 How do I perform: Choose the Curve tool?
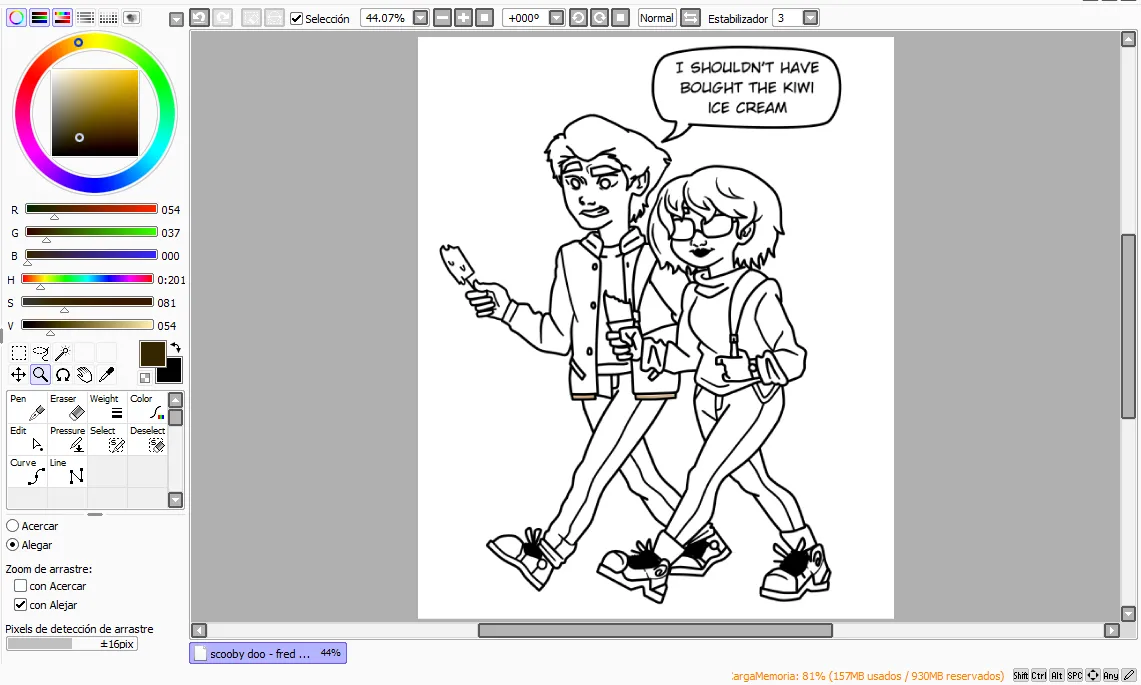point(28,472)
